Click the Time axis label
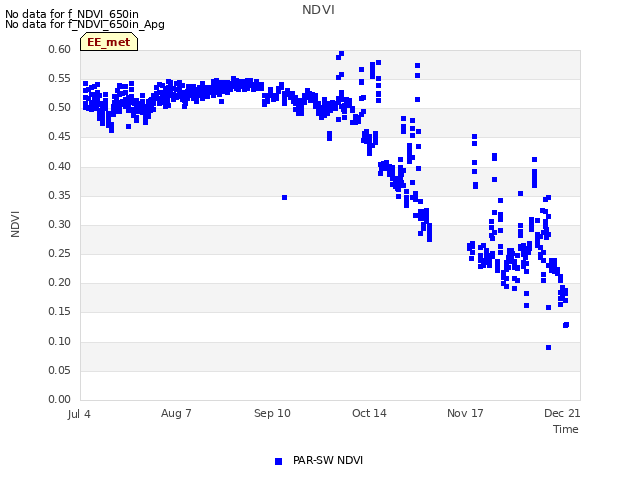 (x=566, y=429)
